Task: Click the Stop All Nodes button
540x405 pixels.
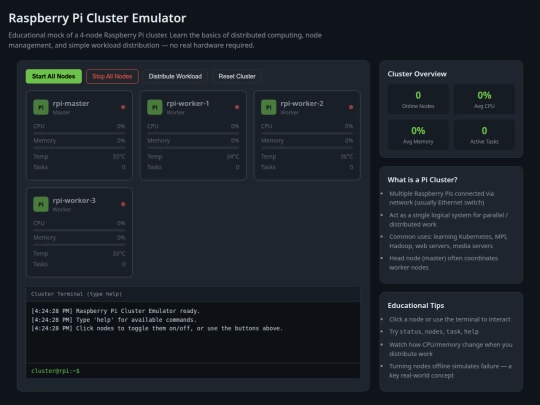Action: tap(112, 76)
